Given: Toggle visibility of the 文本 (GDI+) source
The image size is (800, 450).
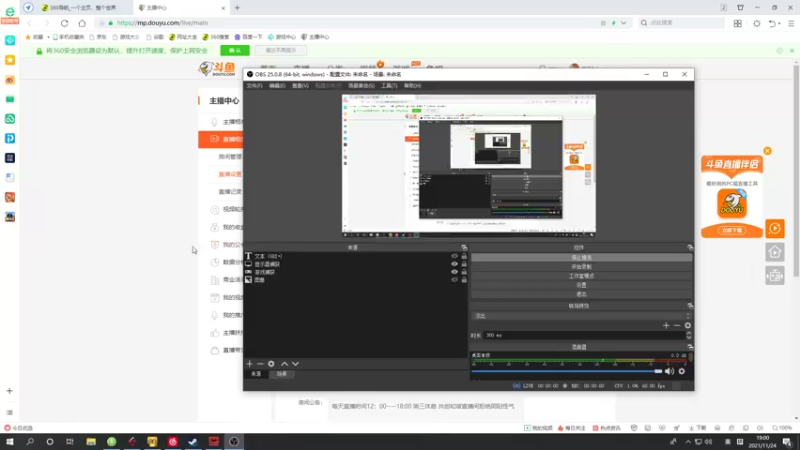Looking at the screenshot, I should [x=454, y=256].
